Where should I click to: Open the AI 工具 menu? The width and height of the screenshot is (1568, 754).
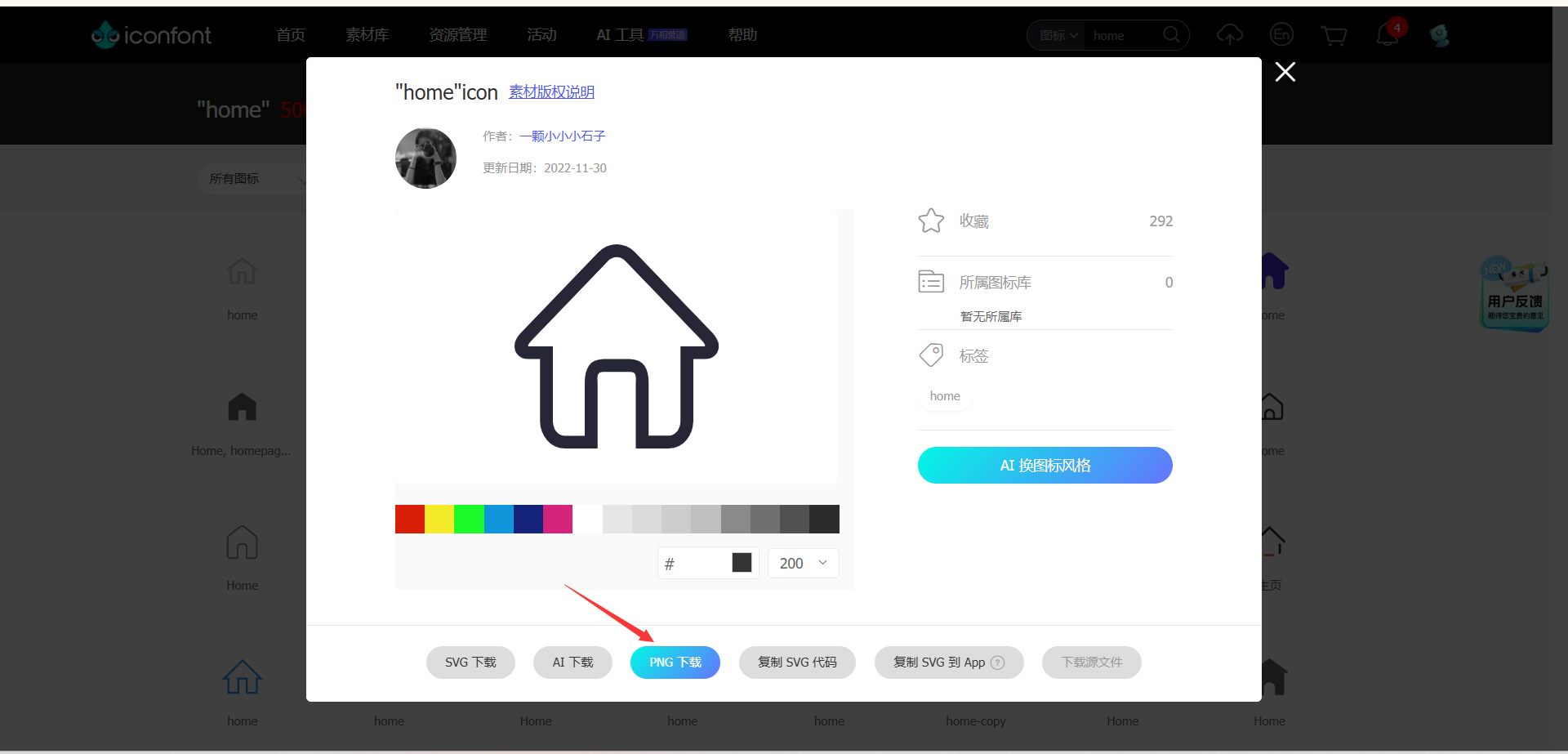click(641, 34)
